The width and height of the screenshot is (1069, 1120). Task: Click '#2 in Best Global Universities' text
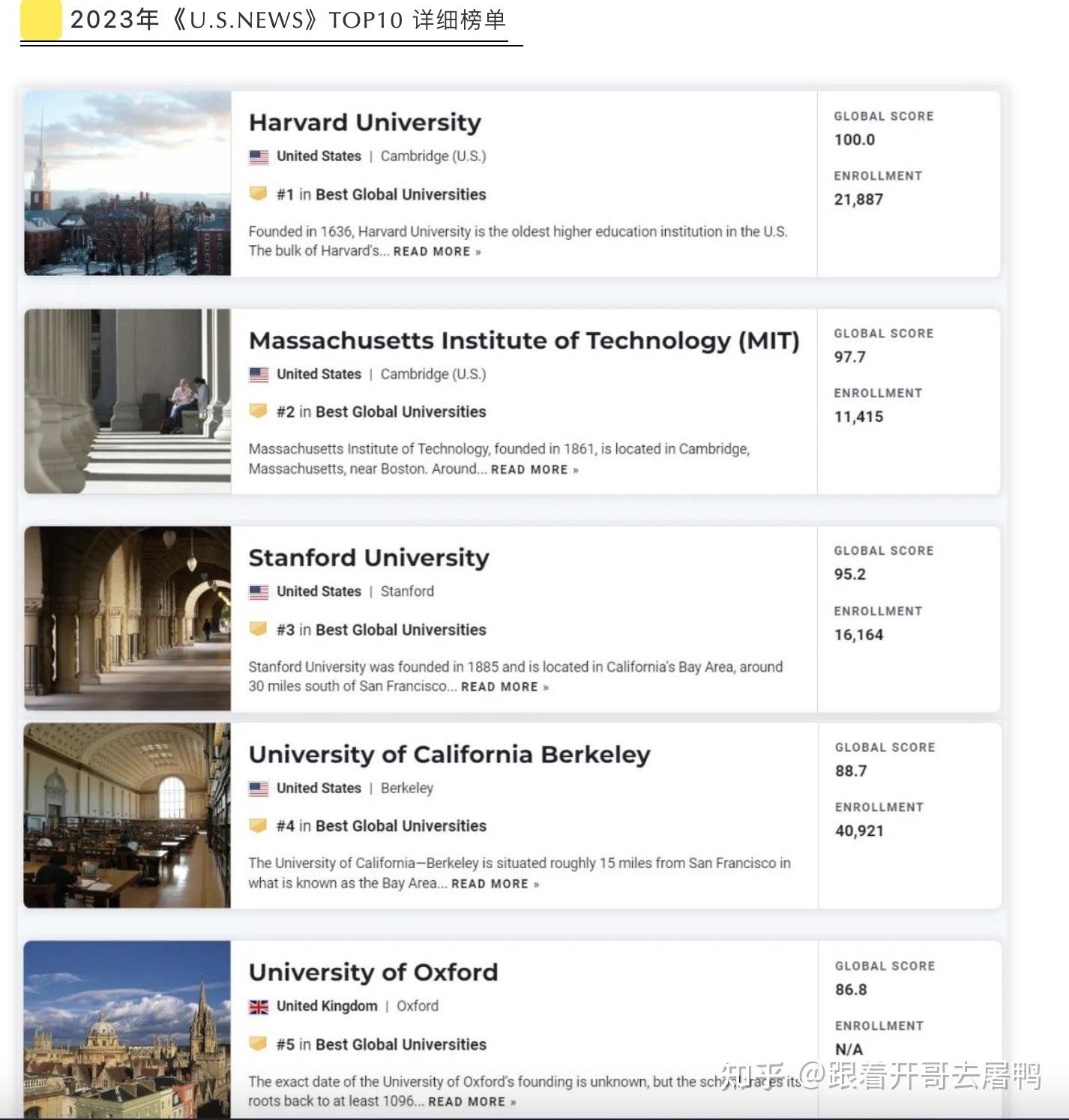tap(382, 412)
